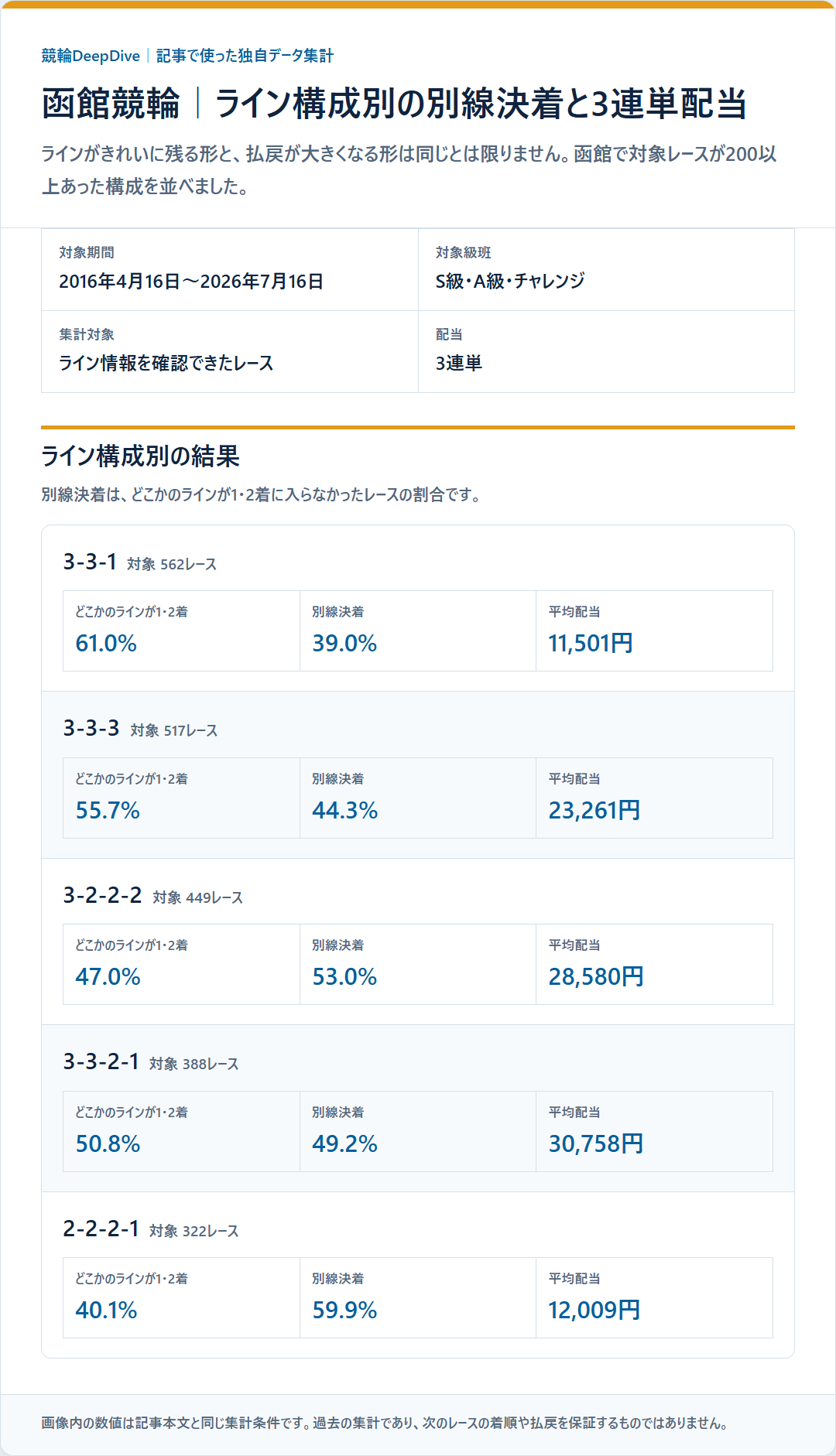Select the 50.8% value for 3-3-2-1
This screenshot has width=836, height=1456.
(x=108, y=1143)
